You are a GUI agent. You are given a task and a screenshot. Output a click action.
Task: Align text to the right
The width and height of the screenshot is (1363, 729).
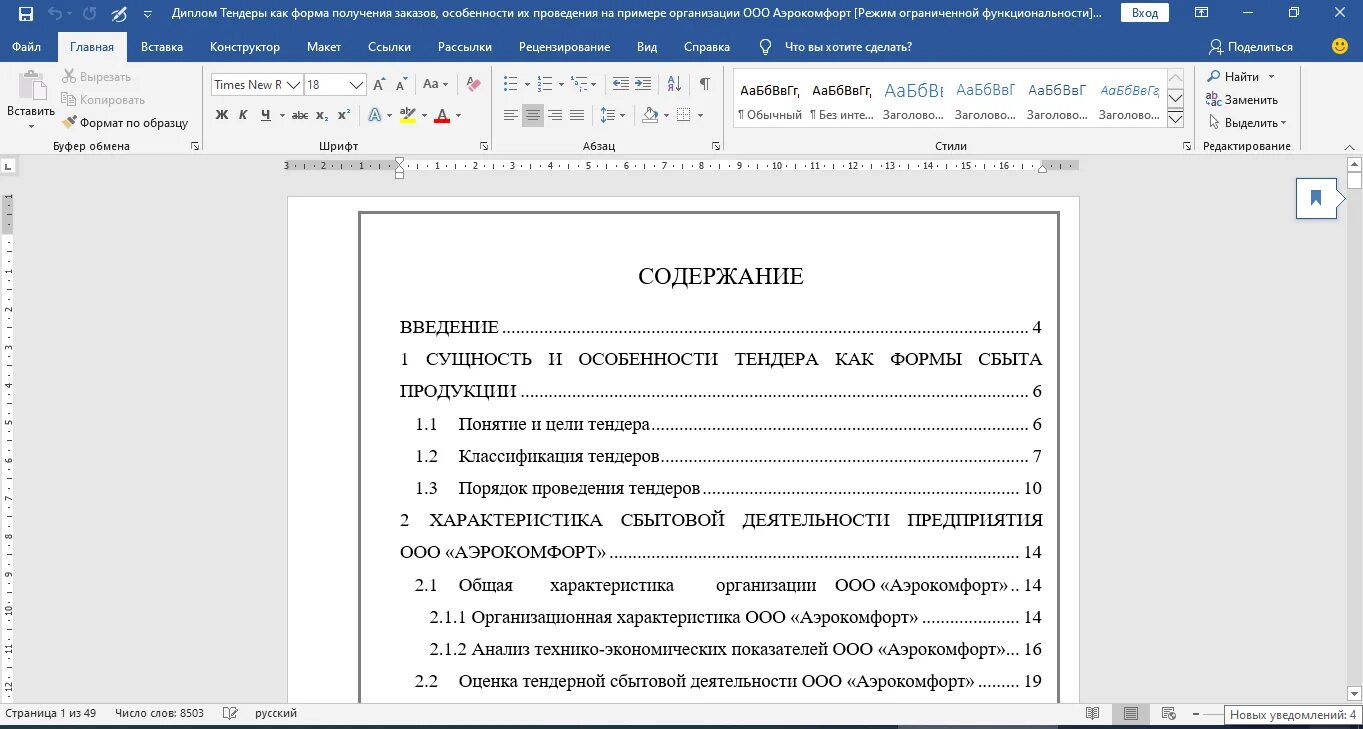tap(555, 115)
